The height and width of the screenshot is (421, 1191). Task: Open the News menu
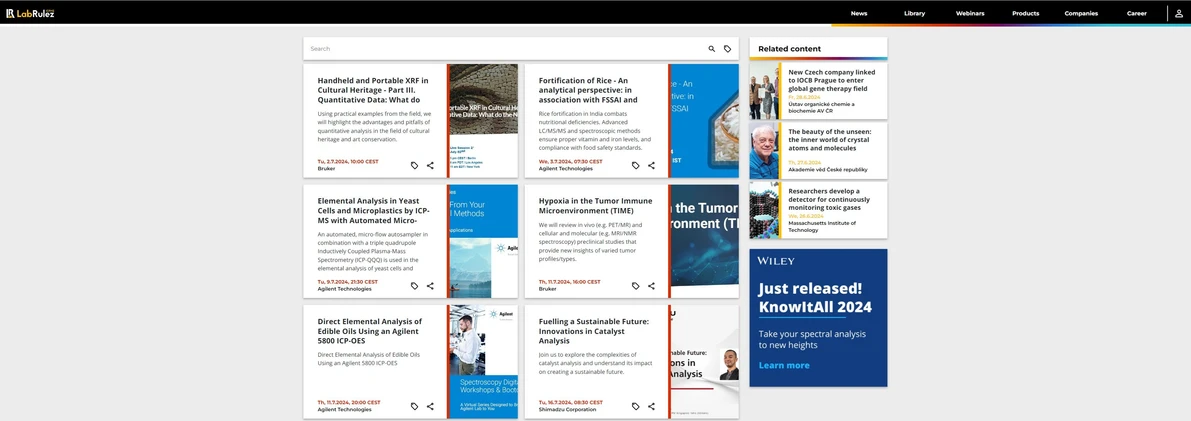click(x=858, y=14)
